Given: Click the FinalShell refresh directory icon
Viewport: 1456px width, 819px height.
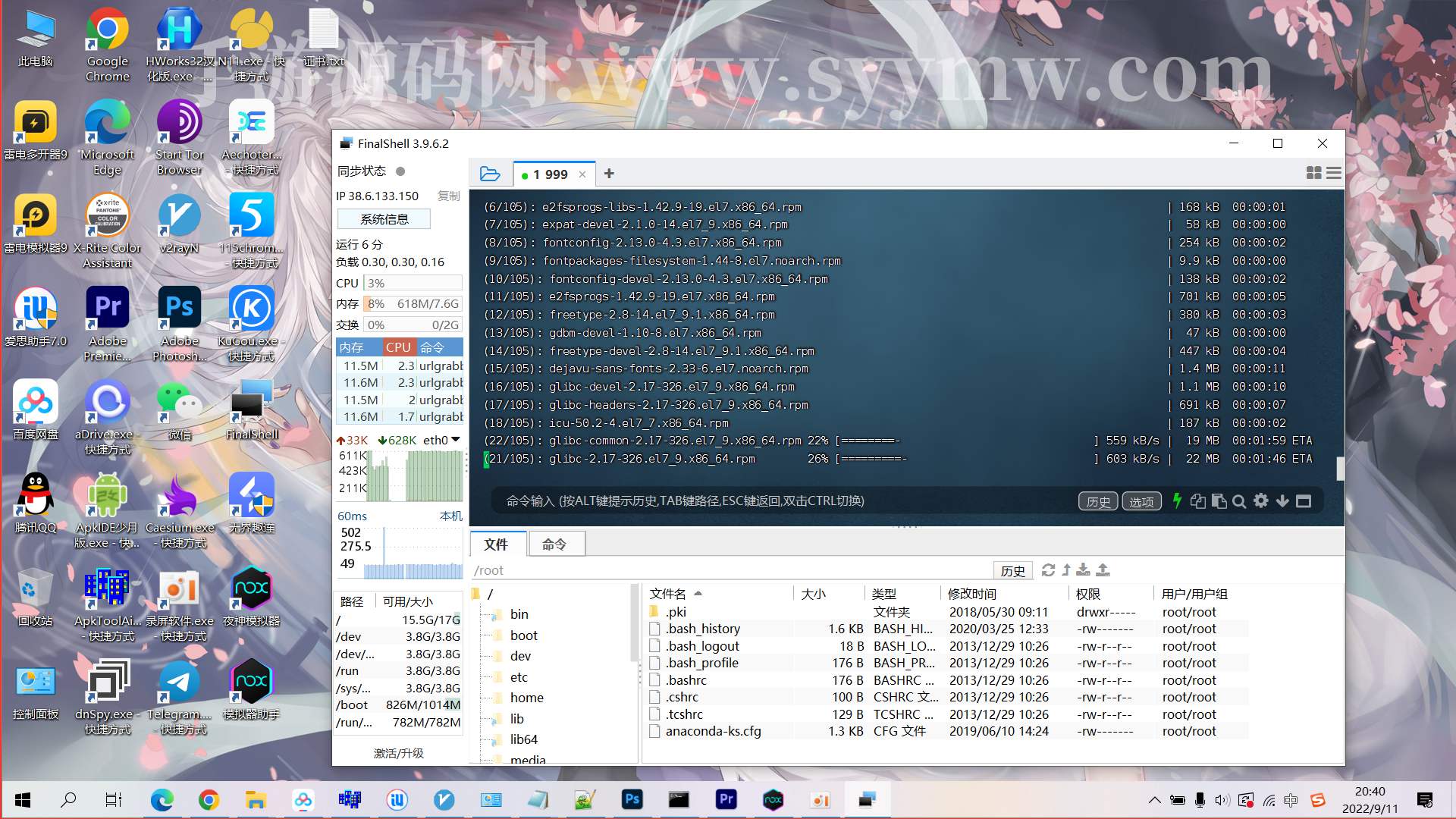Looking at the screenshot, I should tap(1048, 570).
